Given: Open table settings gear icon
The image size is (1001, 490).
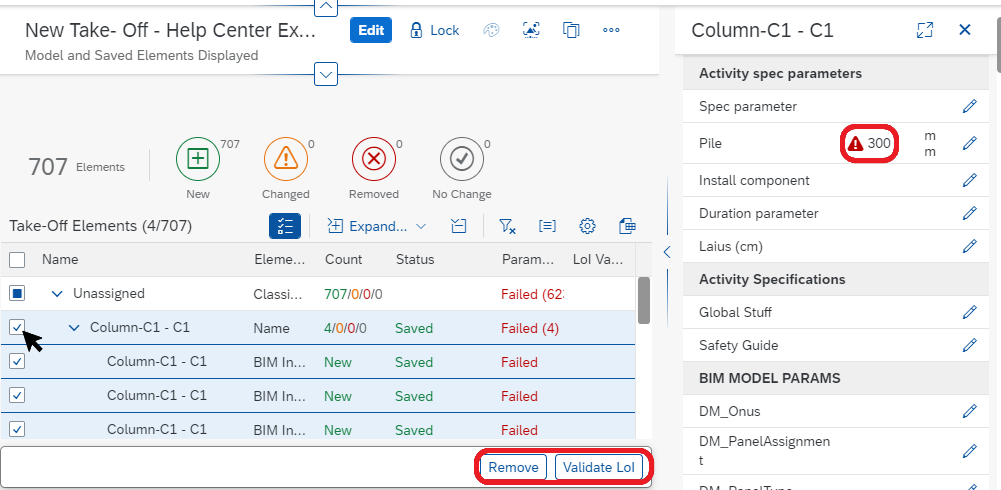Looking at the screenshot, I should tap(587, 226).
